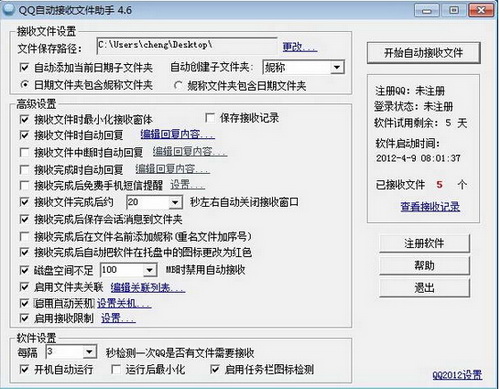Click 开始自动接收文件 button
The width and height of the screenshot is (500, 389).
pos(423,53)
